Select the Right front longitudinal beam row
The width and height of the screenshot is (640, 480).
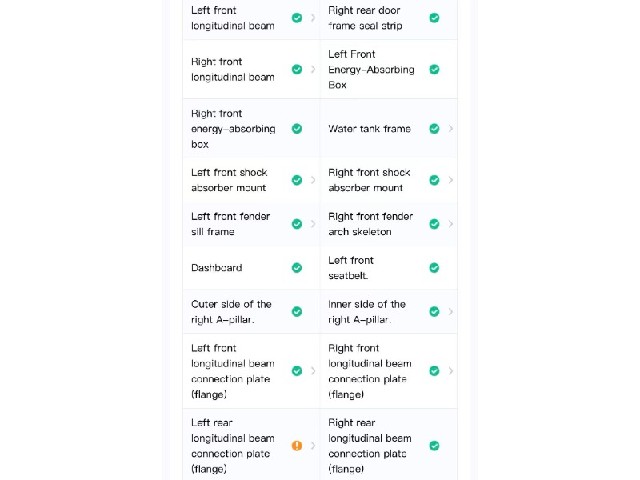[x=251, y=69]
